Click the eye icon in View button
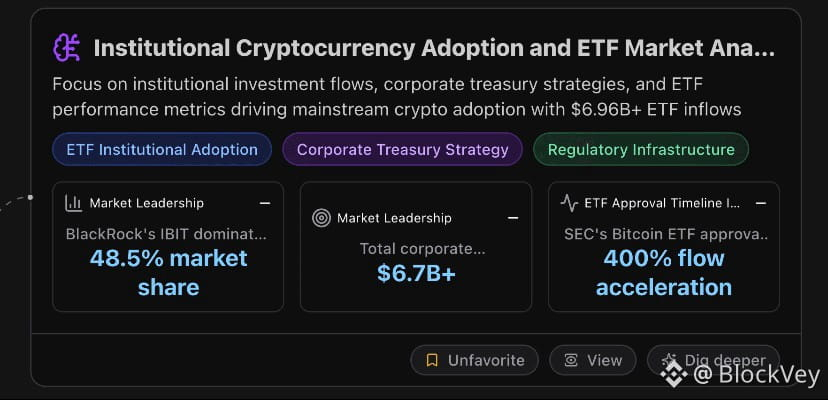The image size is (828, 400). click(x=571, y=360)
